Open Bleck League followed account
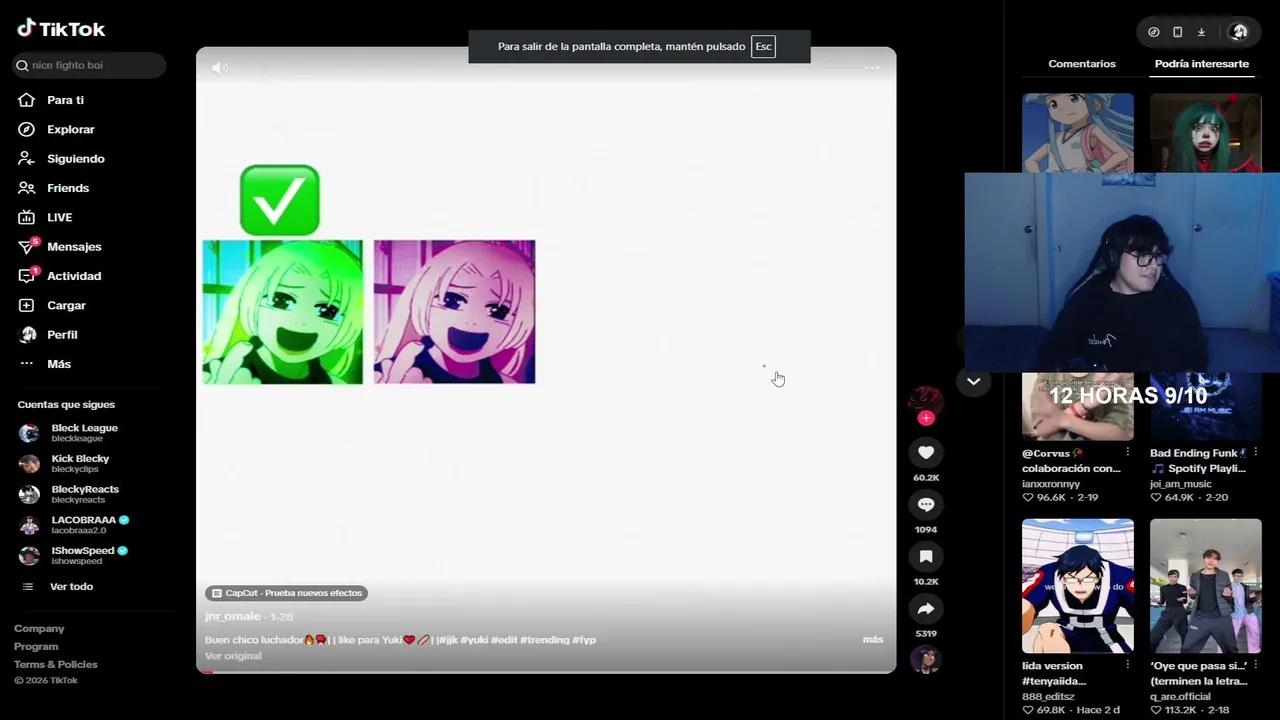The width and height of the screenshot is (1280, 720). (84, 433)
